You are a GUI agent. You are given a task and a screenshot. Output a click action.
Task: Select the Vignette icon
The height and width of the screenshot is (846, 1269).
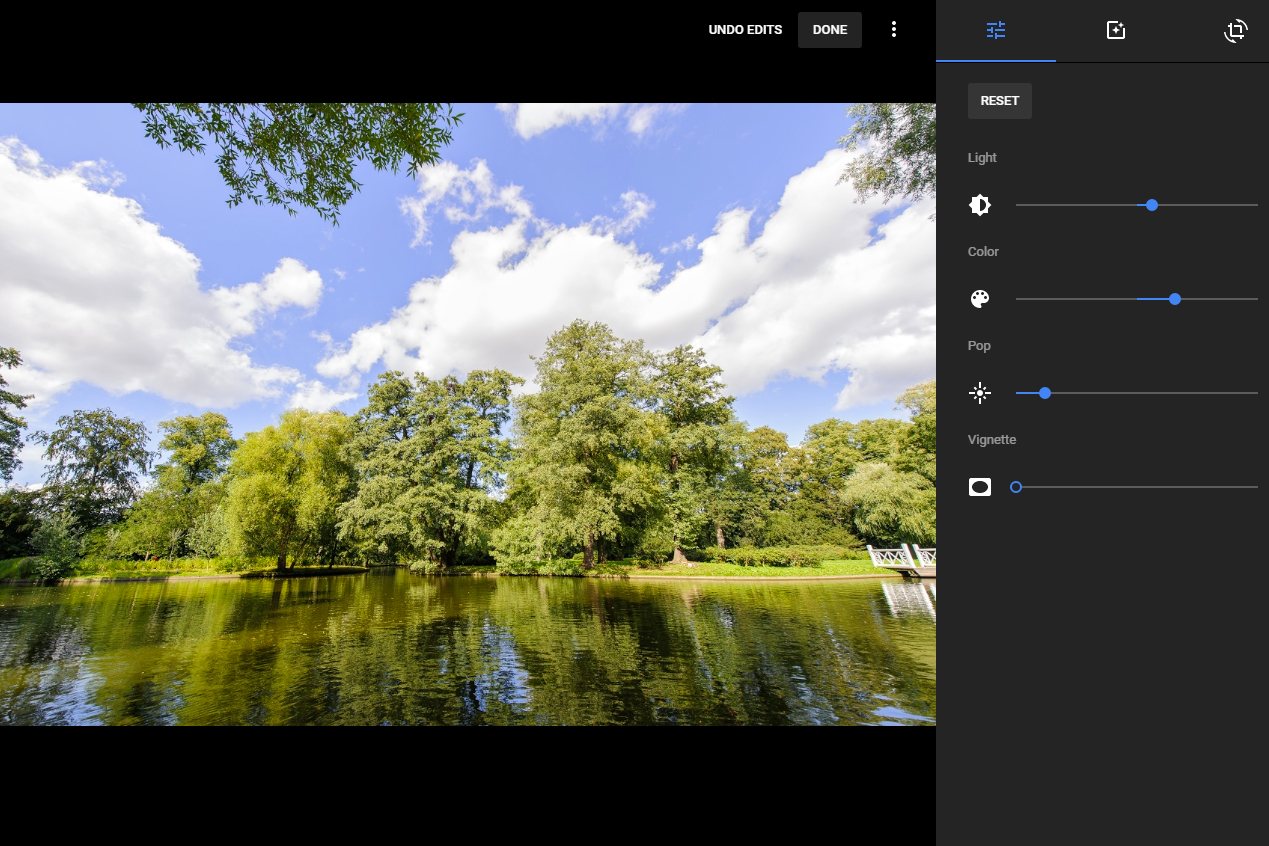[980, 487]
